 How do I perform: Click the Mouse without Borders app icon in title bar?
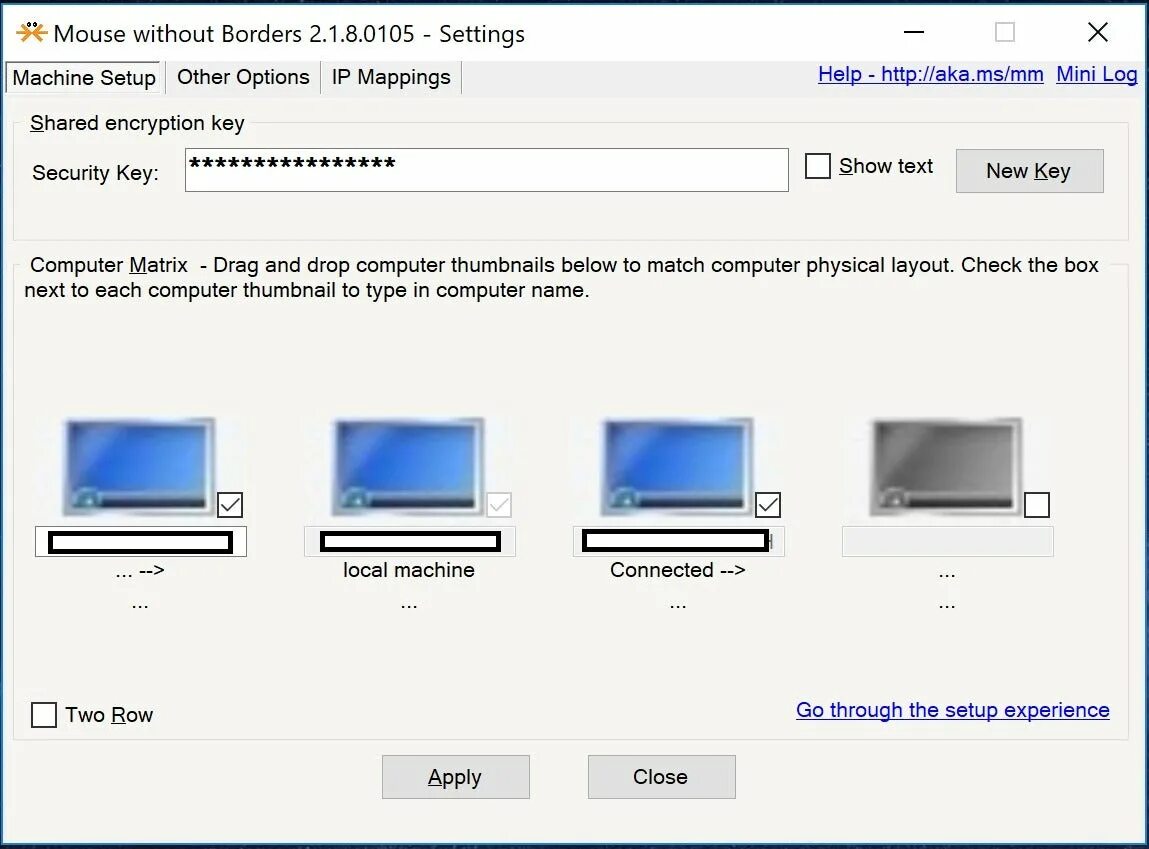pyautogui.click(x=32, y=32)
